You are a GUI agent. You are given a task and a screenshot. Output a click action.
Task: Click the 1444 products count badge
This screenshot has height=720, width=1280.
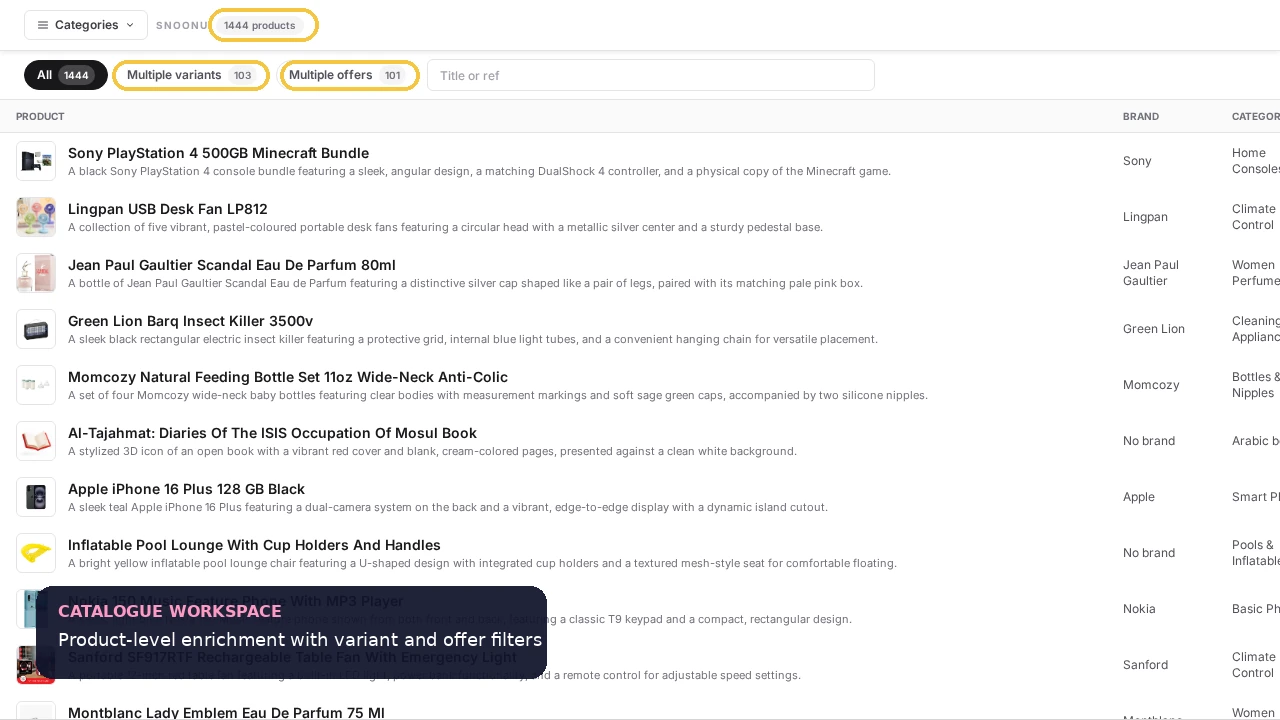260,25
